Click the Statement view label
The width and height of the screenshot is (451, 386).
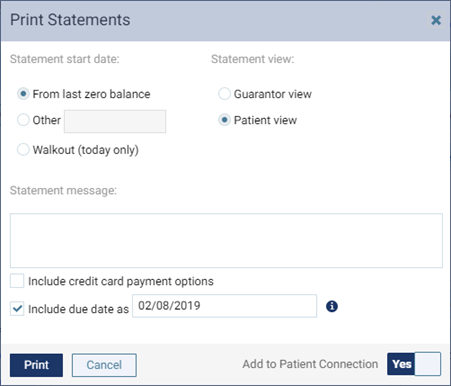tap(253, 59)
